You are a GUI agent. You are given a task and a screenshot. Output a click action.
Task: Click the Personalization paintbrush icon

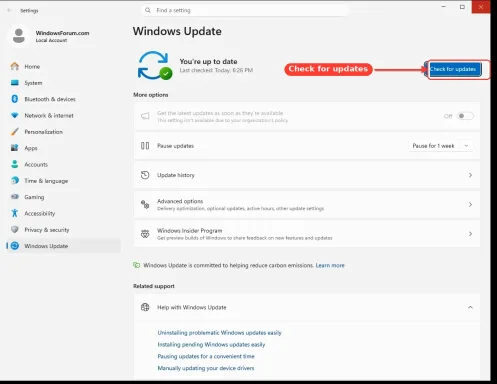point(15,132)
